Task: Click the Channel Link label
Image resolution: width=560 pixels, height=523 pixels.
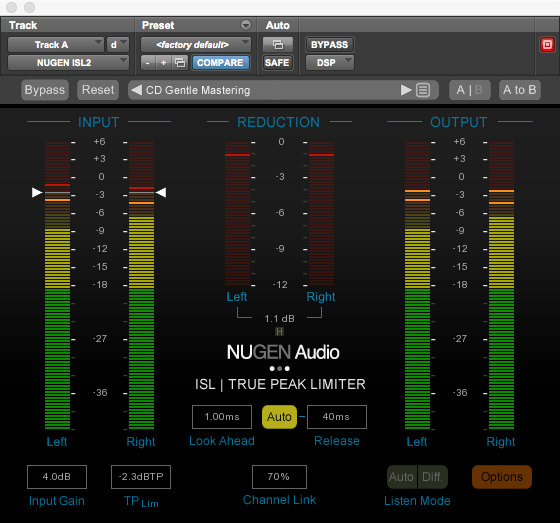Action: (279, 500)
